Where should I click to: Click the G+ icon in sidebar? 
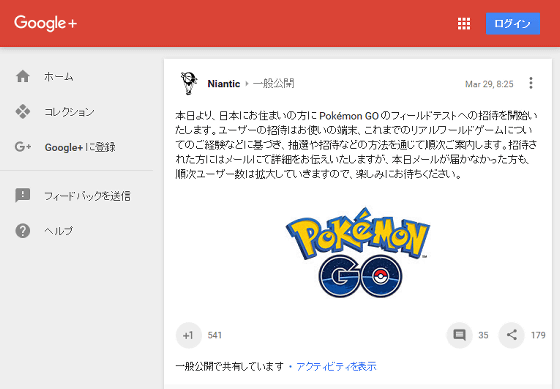(23, 147)
